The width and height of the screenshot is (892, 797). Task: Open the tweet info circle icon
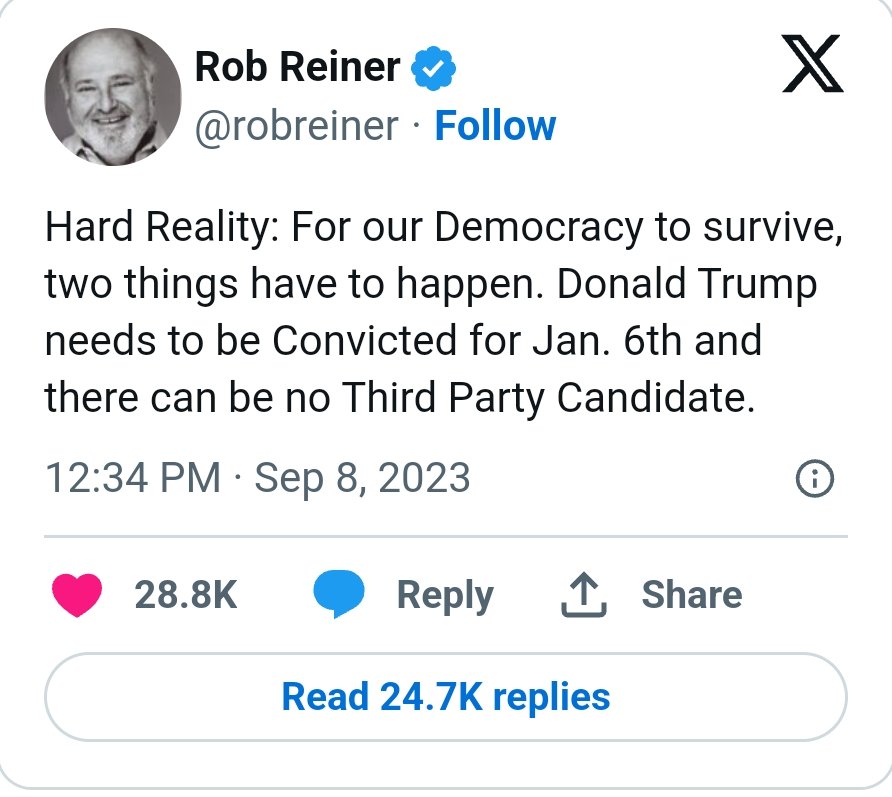point(814,479)
